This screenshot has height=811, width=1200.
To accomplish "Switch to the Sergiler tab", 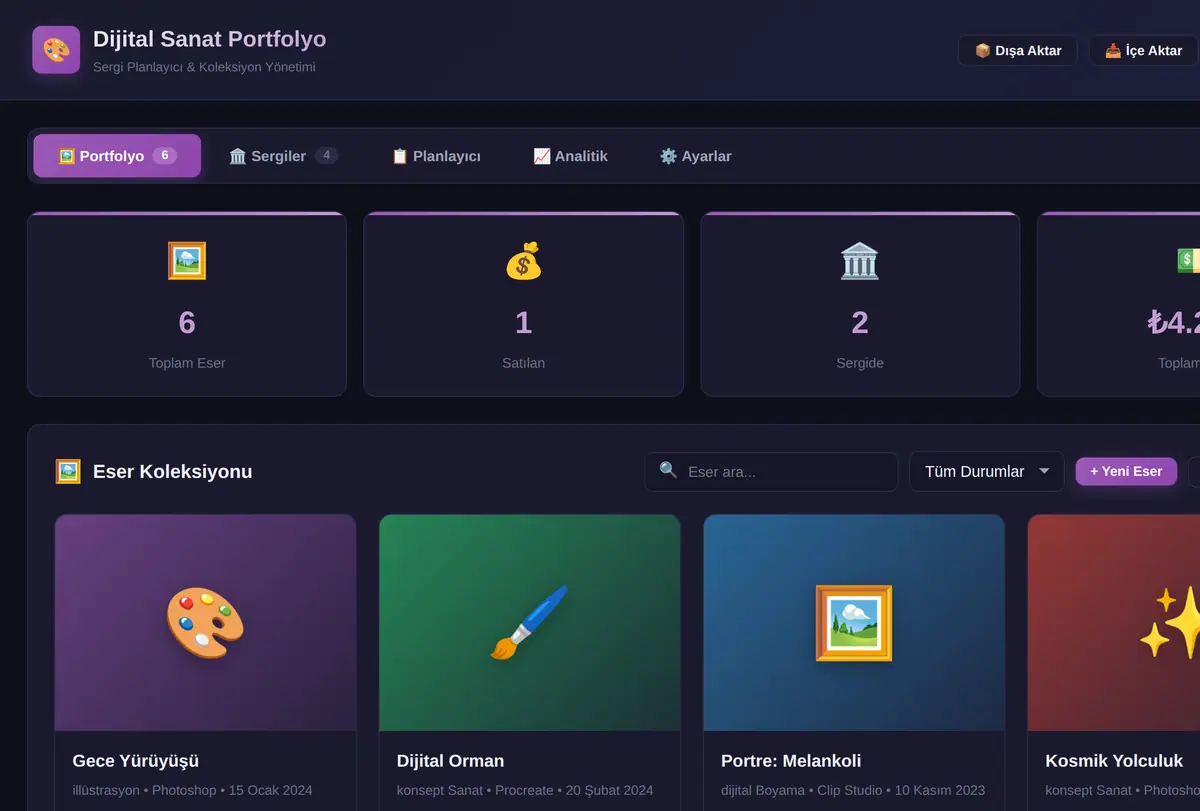I will point(283,156).
